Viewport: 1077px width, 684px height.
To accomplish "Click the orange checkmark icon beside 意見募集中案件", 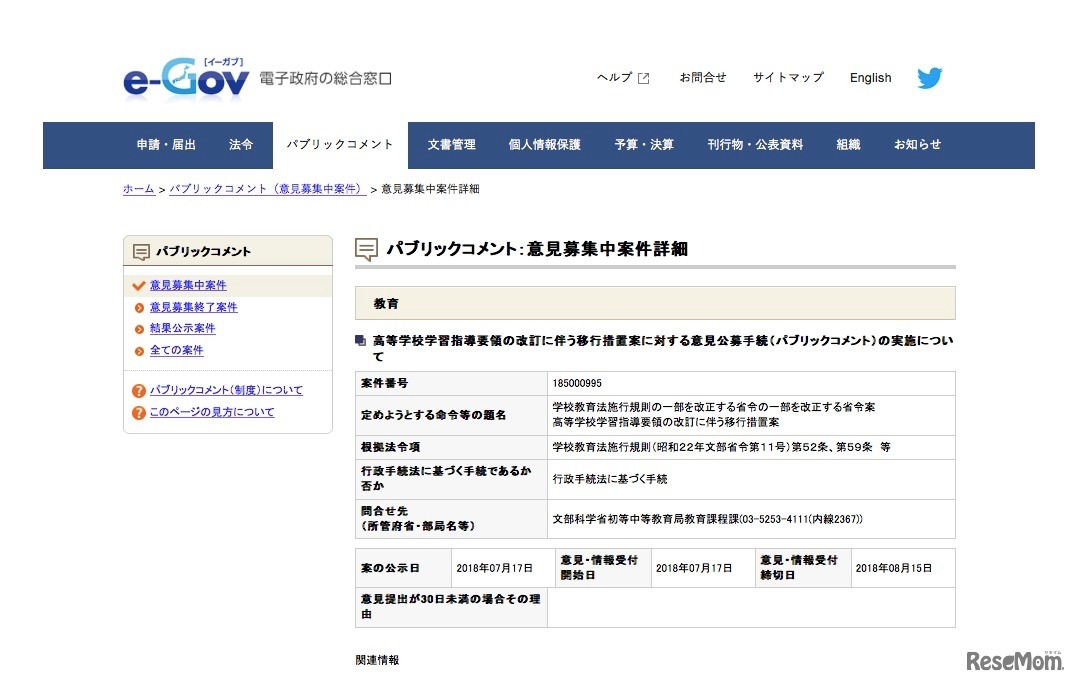I will (x=139, y=285).
